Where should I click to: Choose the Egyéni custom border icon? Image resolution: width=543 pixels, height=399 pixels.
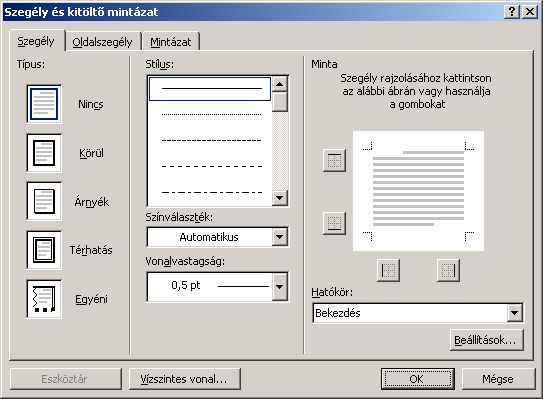44,299
